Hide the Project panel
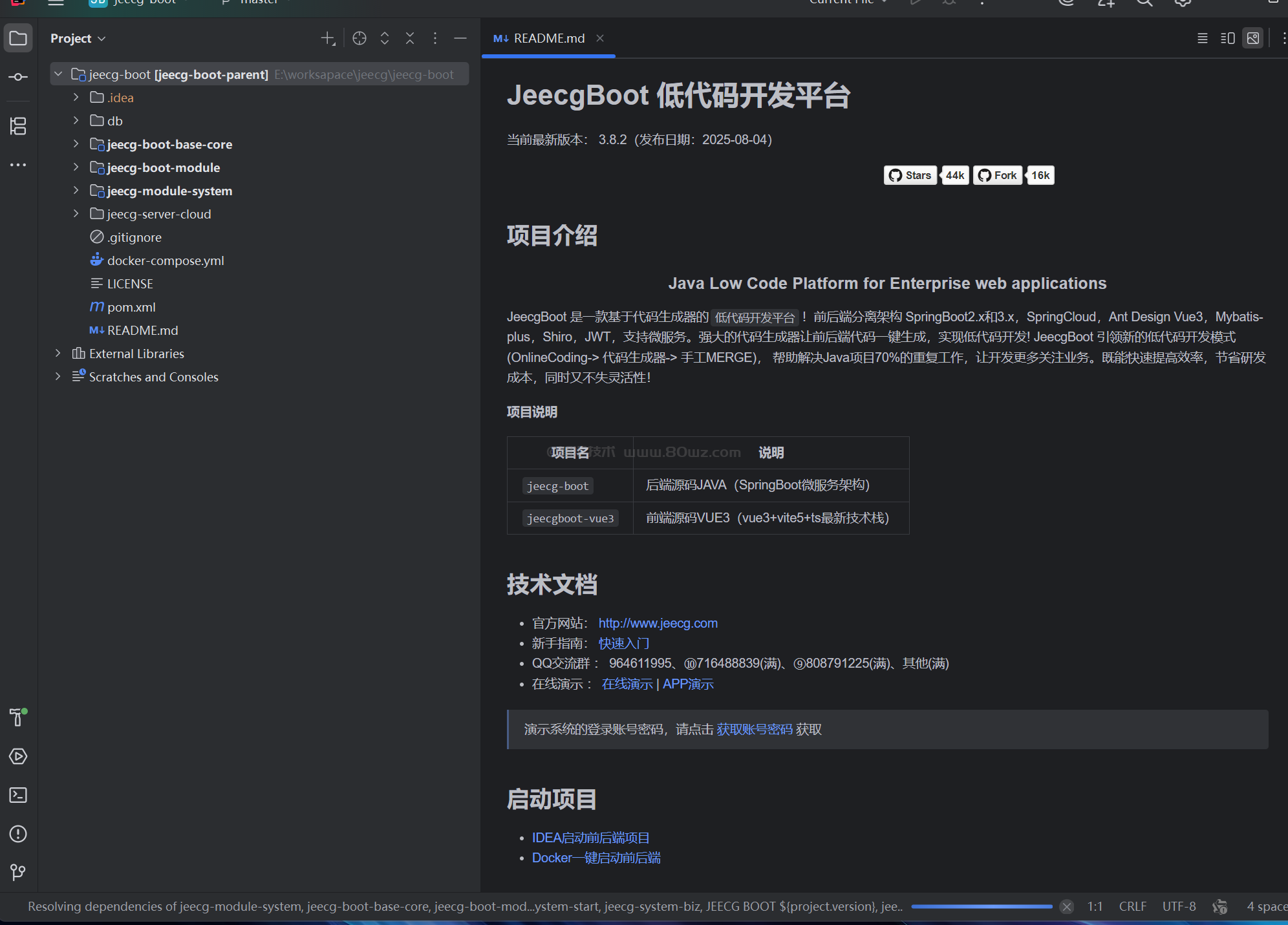The height and width of the screenshot is (925, 1288). coord(460,38)
